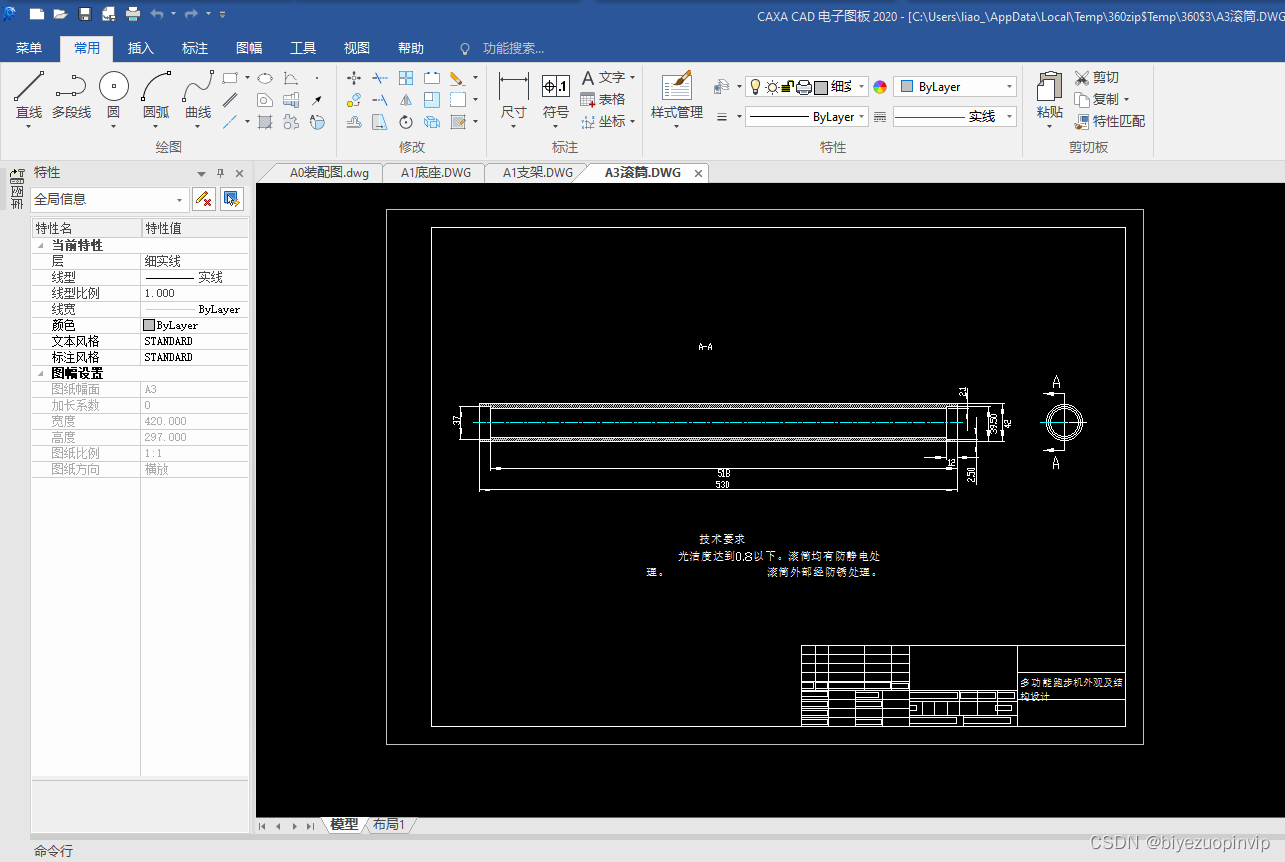
Task: Switch to the 标注 ribbon tab
Action: point(195,48)
